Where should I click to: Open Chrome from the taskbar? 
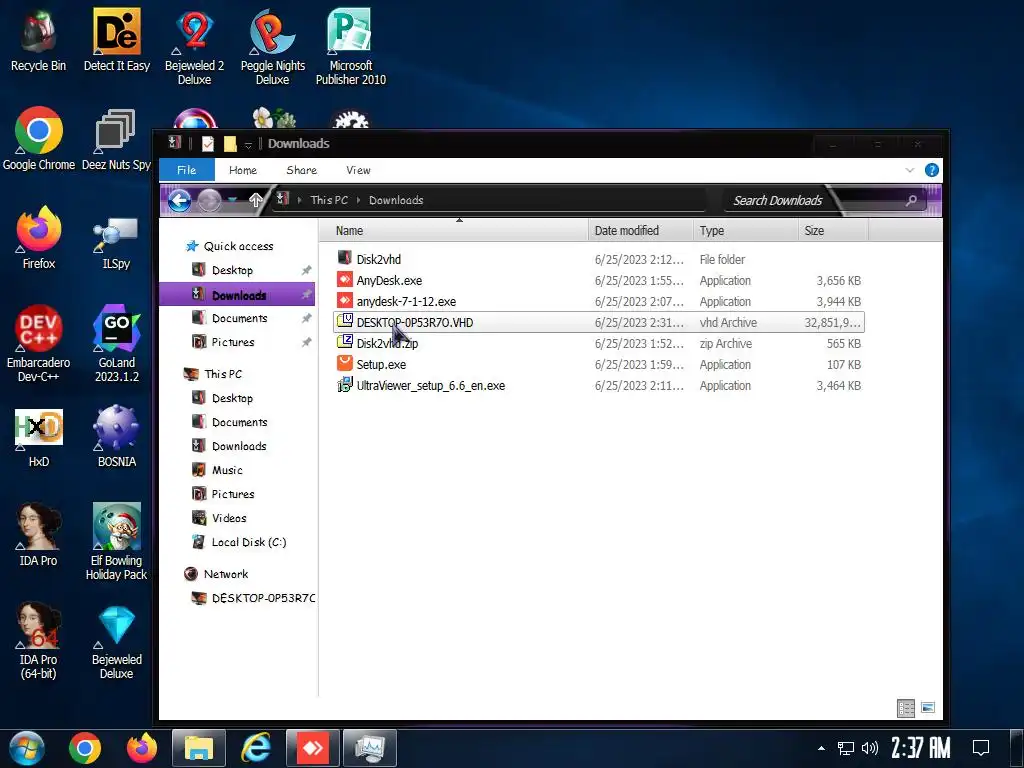(x=85, y=748)
